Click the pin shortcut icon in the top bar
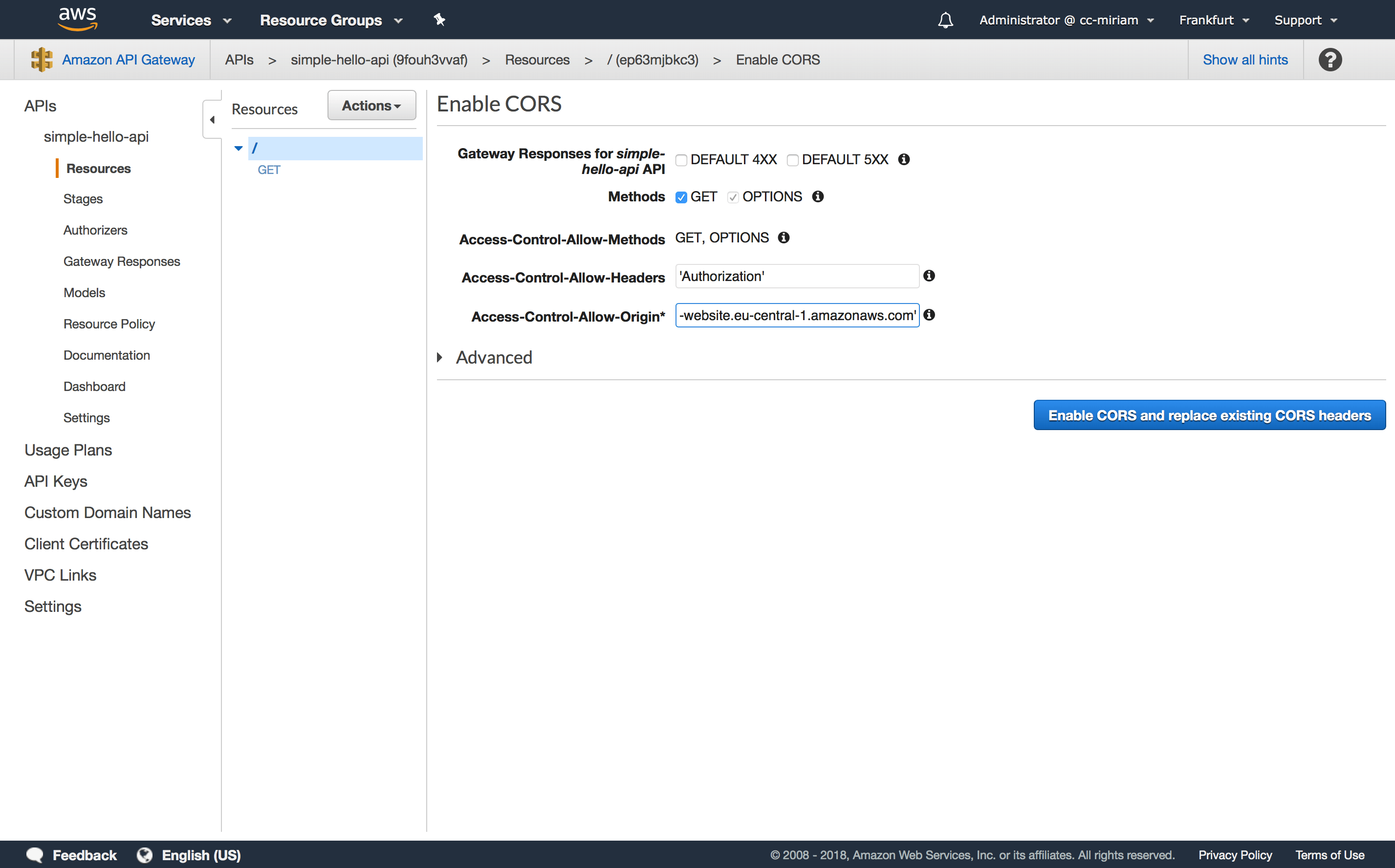The width and height of the screenshot is (1395, 868). pyautogui.click(x=439, y=20)
